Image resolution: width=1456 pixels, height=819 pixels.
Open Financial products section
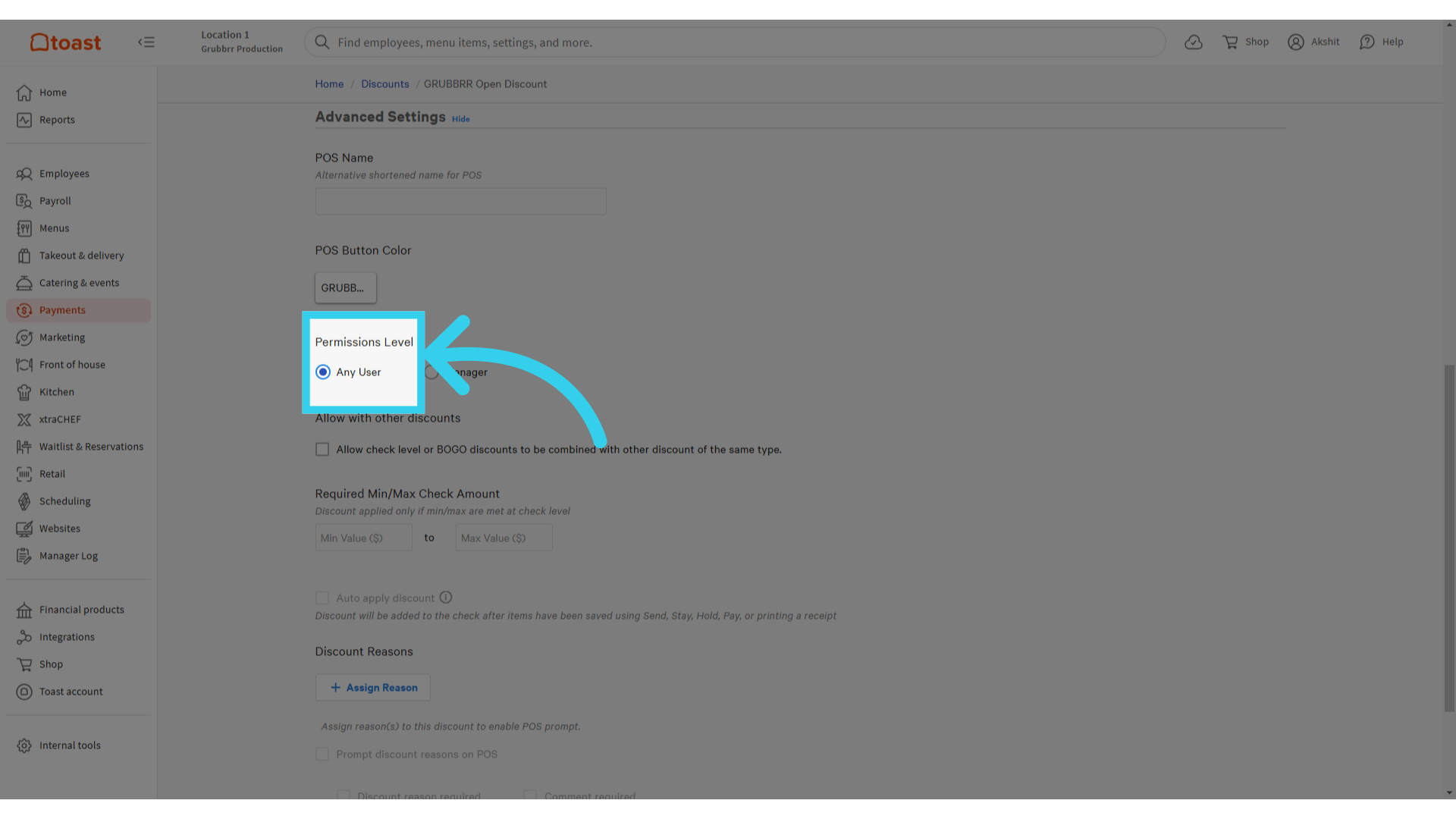click(78, 610)
